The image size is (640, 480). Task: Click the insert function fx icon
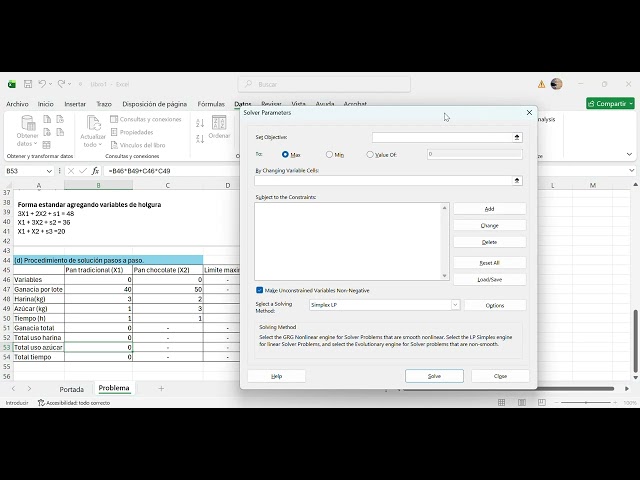pyautogui.click(x=95, y=171)
